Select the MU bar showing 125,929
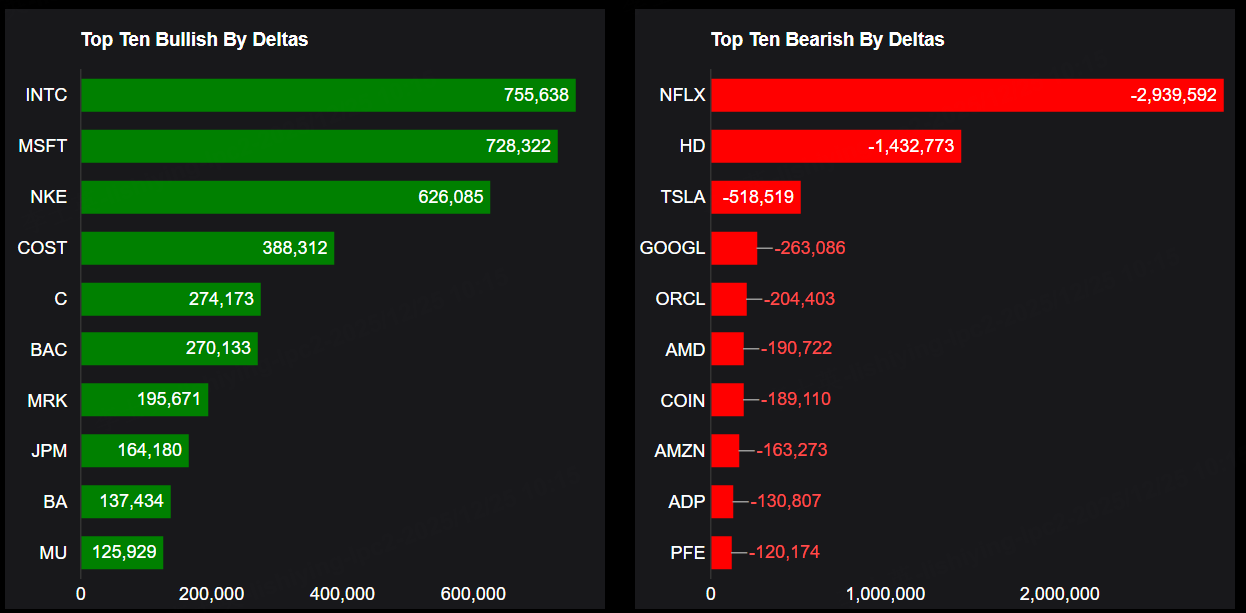 click(x=121, y=552)
